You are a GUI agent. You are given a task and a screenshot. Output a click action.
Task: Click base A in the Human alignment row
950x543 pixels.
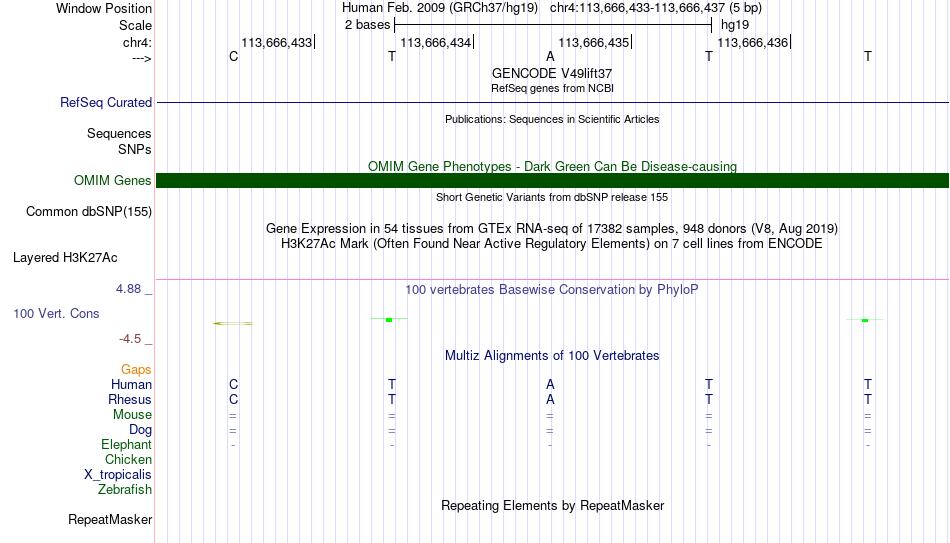pyautogui.click(x=550, y=385)
